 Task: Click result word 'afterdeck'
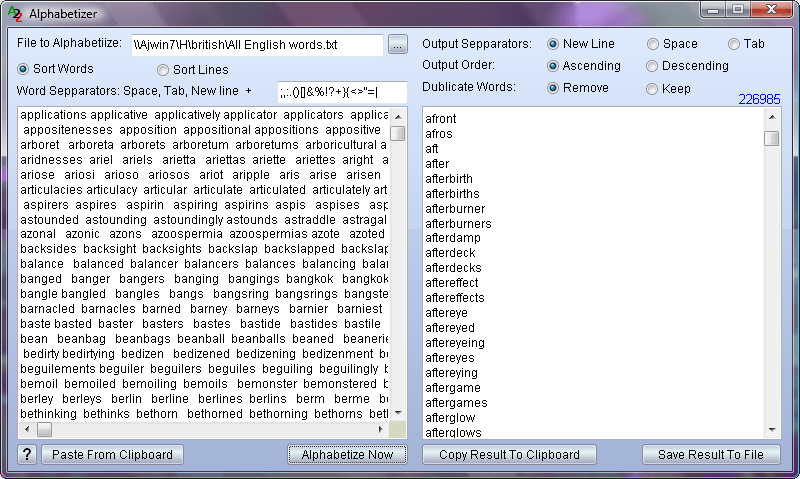[x=450, y=253]
